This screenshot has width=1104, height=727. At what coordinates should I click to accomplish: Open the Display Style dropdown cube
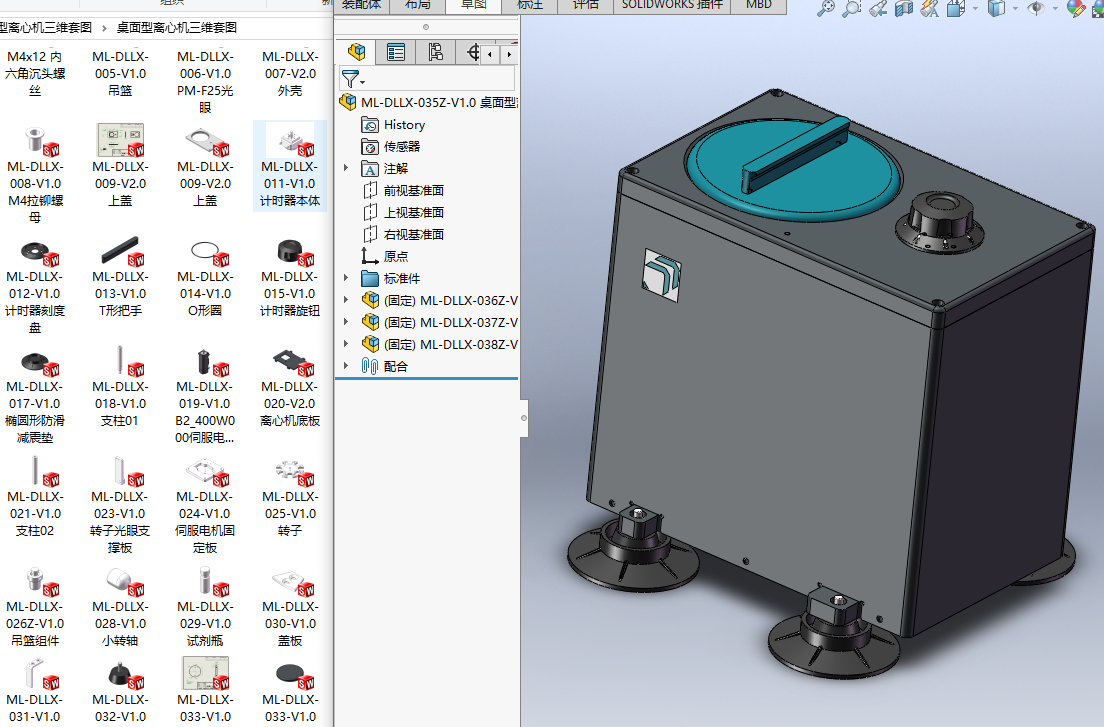point(997,9)
